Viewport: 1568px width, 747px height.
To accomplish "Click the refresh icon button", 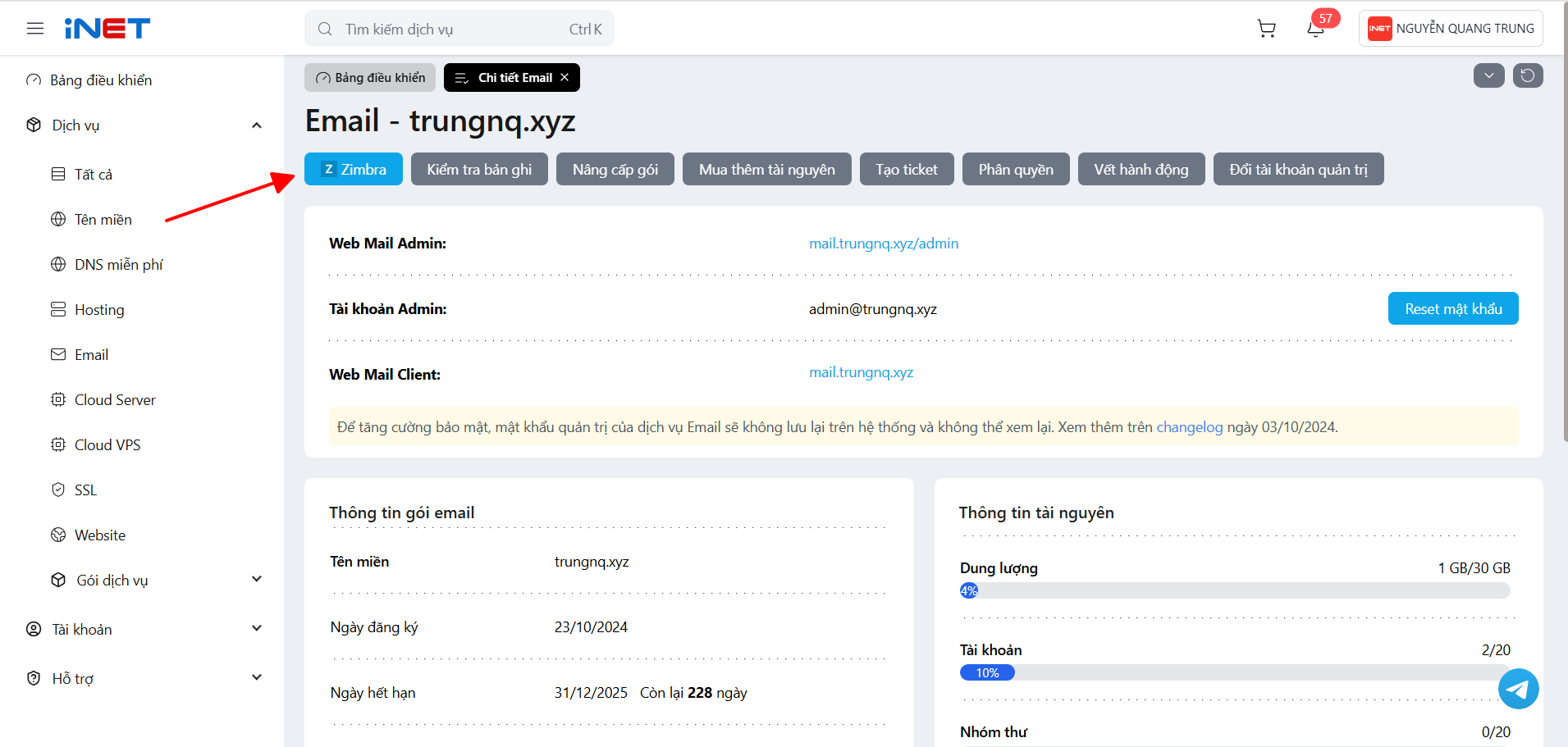I will (x=1528, y=75).
